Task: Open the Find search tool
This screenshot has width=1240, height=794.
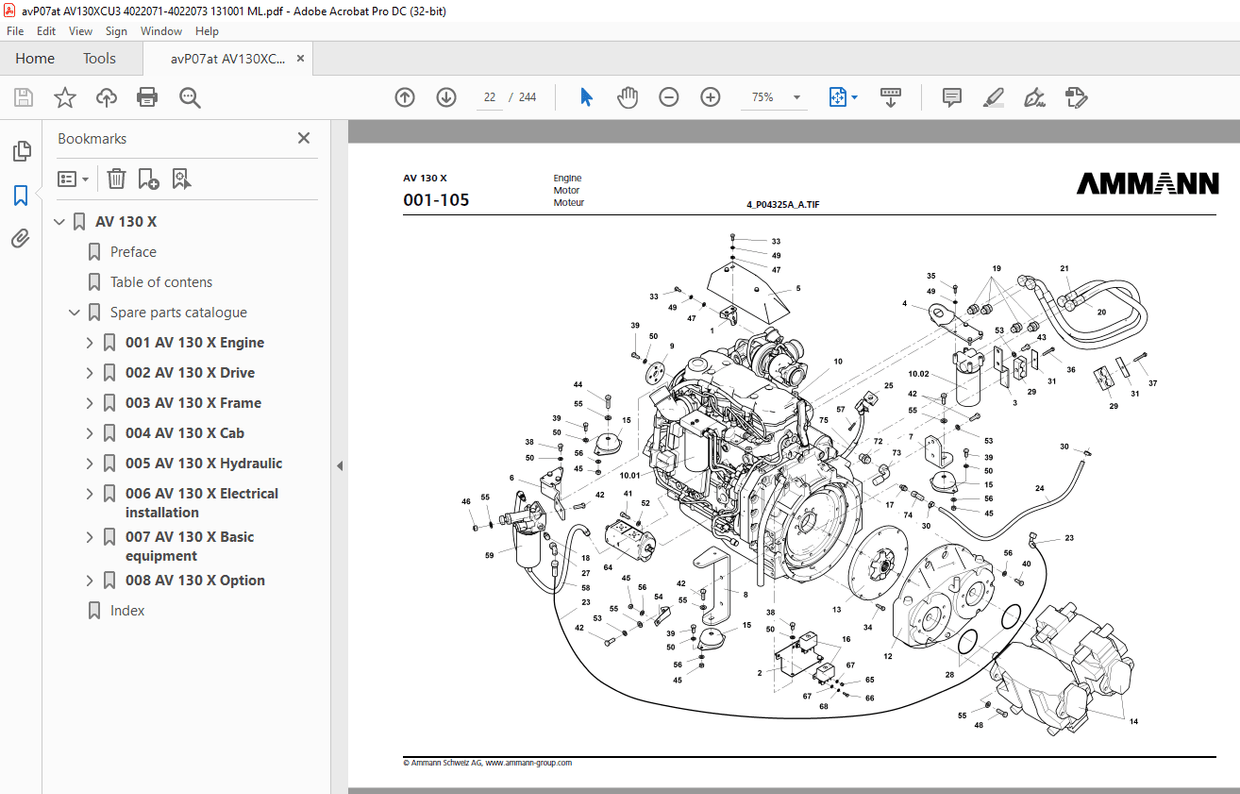Action: coord(190,97)
